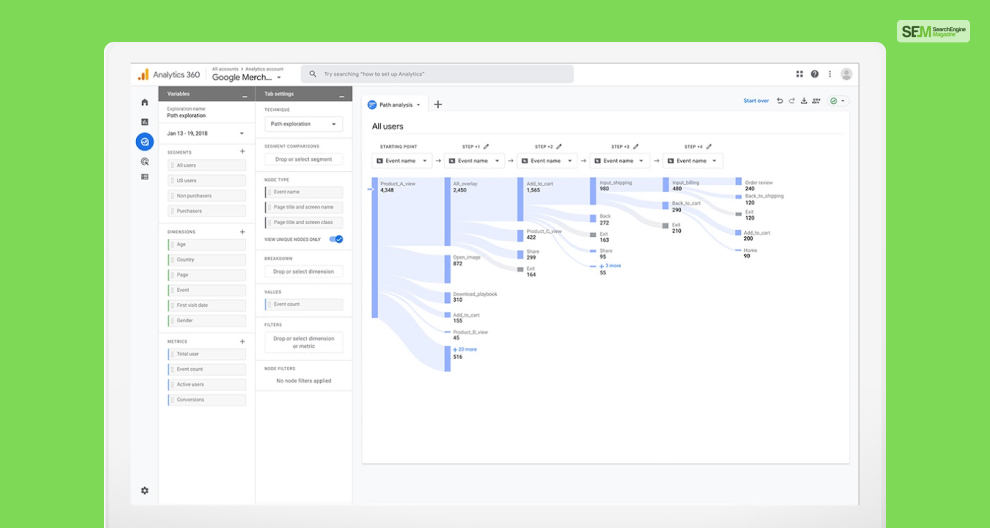Image resolution: width=990 pixels, height=528 pixels.
Task: Click Filters drop dimension or metric box
Action: (x=304, y=342)
